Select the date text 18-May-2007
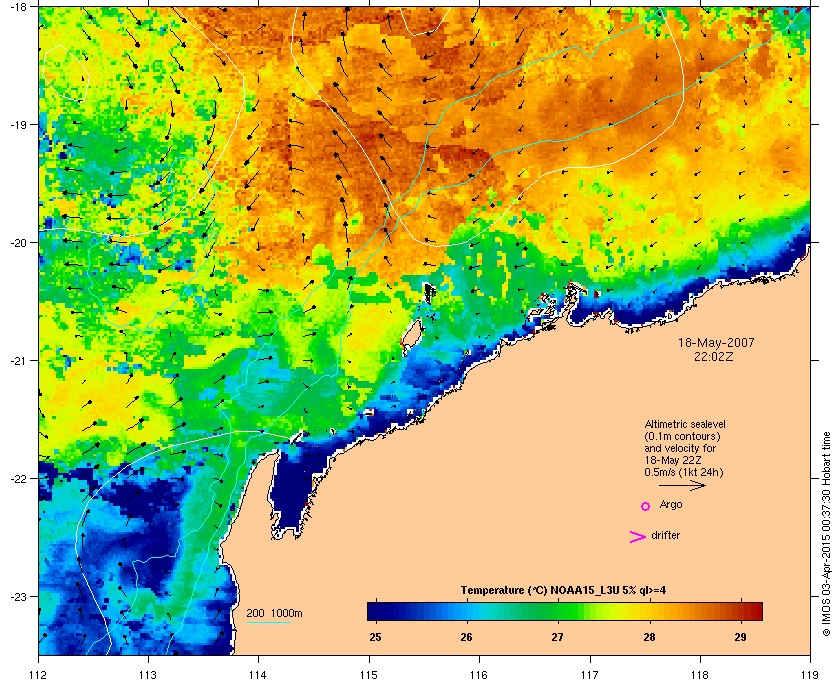This screenshot has height=680, width=840. 716,343
